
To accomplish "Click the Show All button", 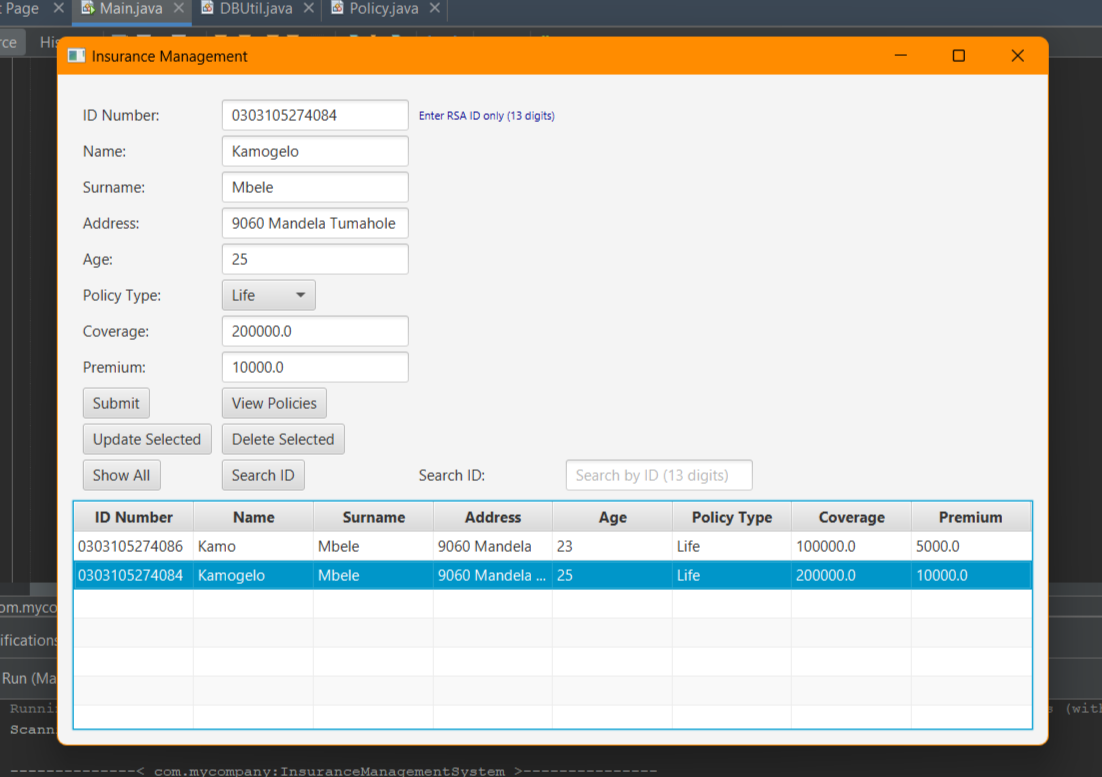I will click(x=122, y=475).
